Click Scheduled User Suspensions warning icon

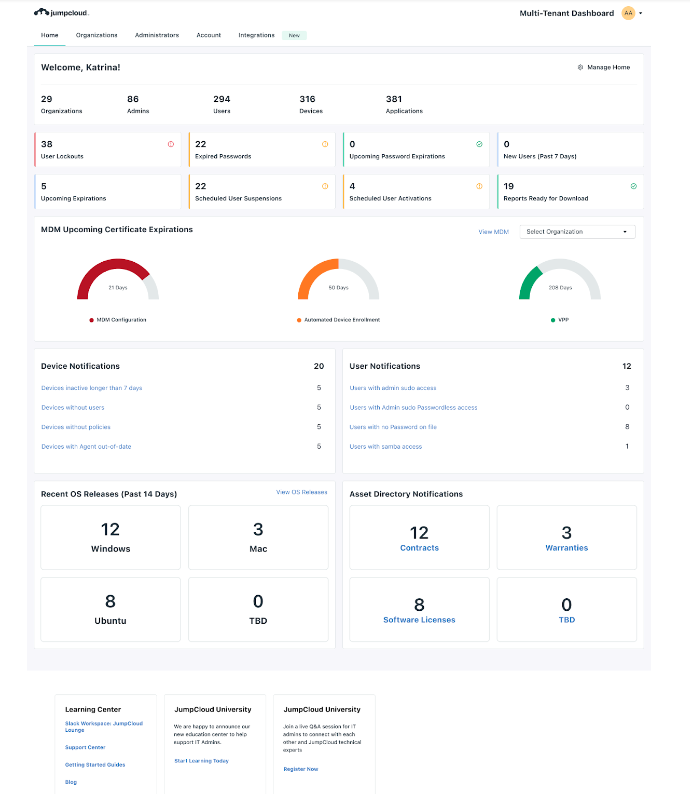[325, 186]
